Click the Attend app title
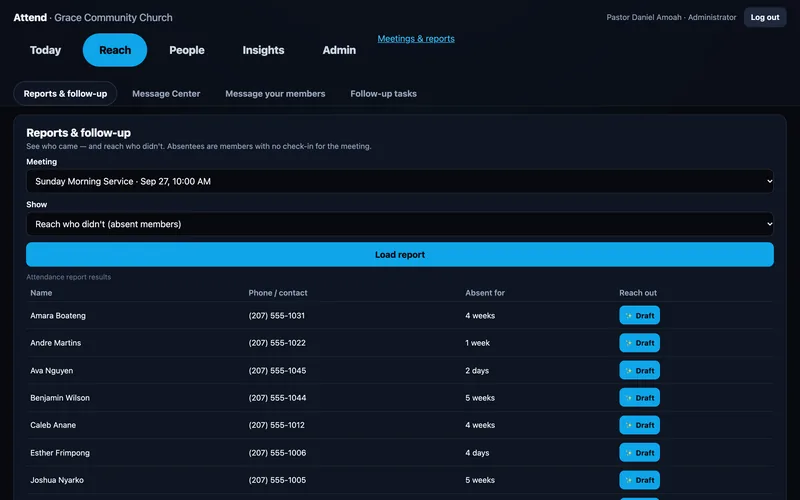The width and height of the screenshot is (800, 500). tap(30, 17)
